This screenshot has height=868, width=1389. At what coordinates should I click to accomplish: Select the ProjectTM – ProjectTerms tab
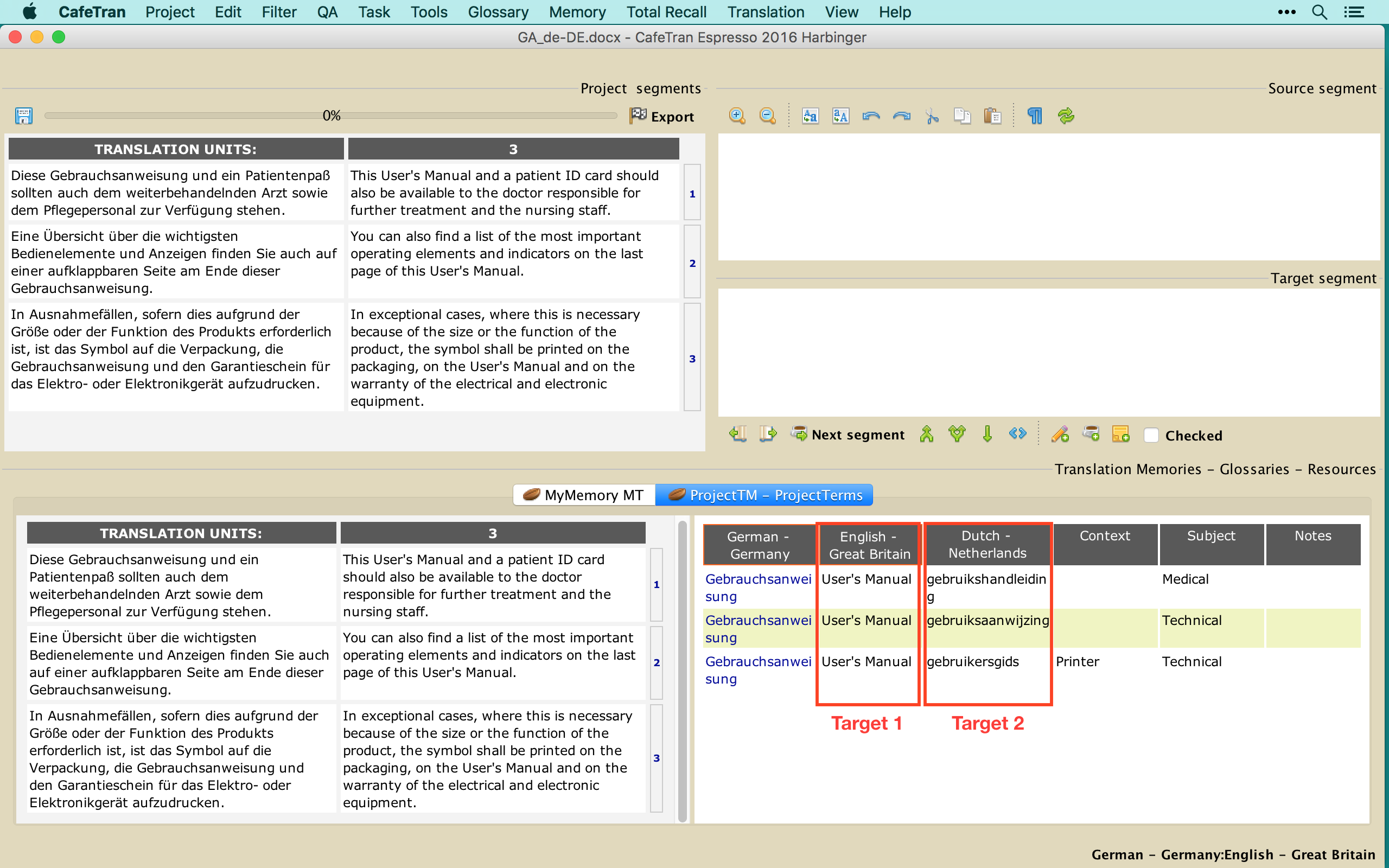click(x=764, y=495)
